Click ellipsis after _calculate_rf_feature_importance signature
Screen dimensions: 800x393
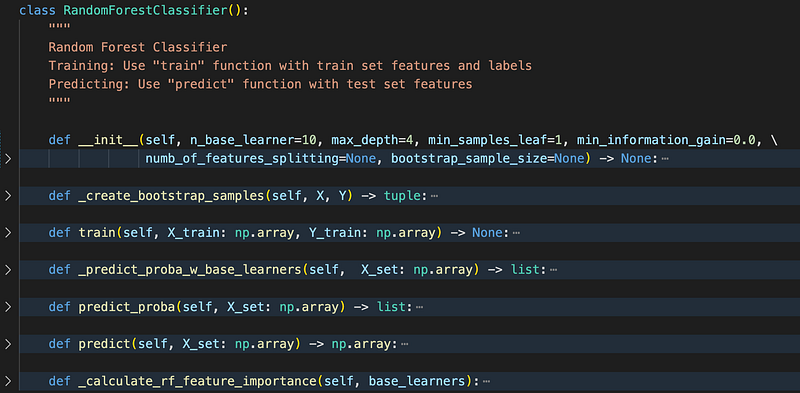[x=486, y=381]
